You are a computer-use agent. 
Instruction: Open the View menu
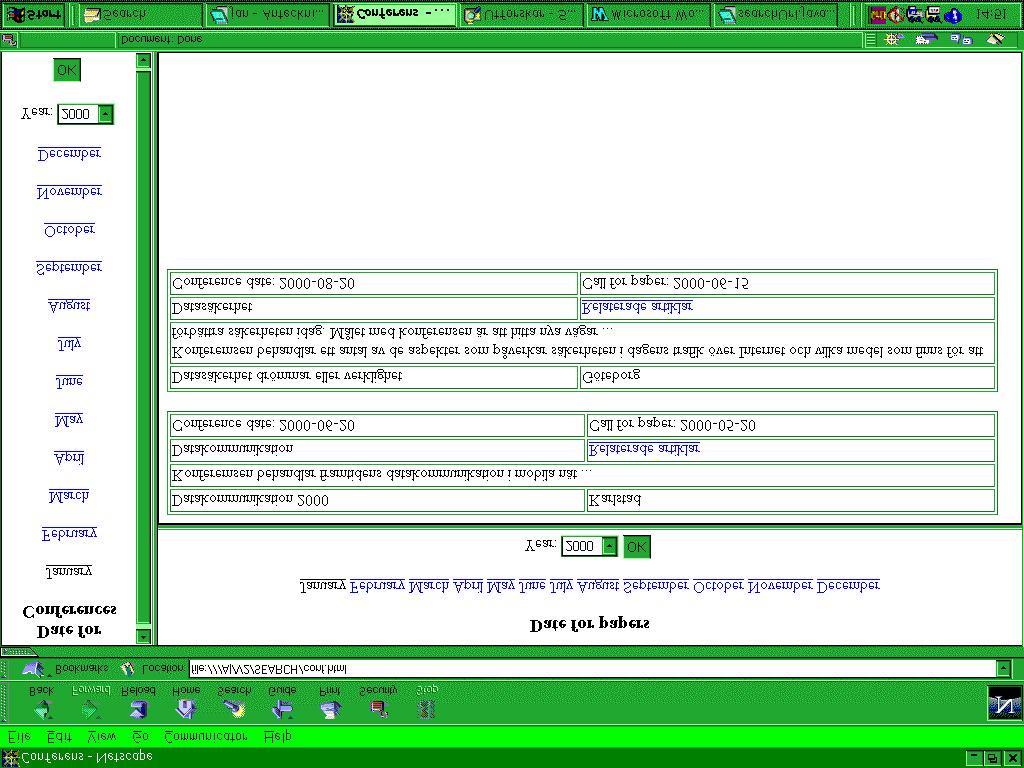(102, 736)
